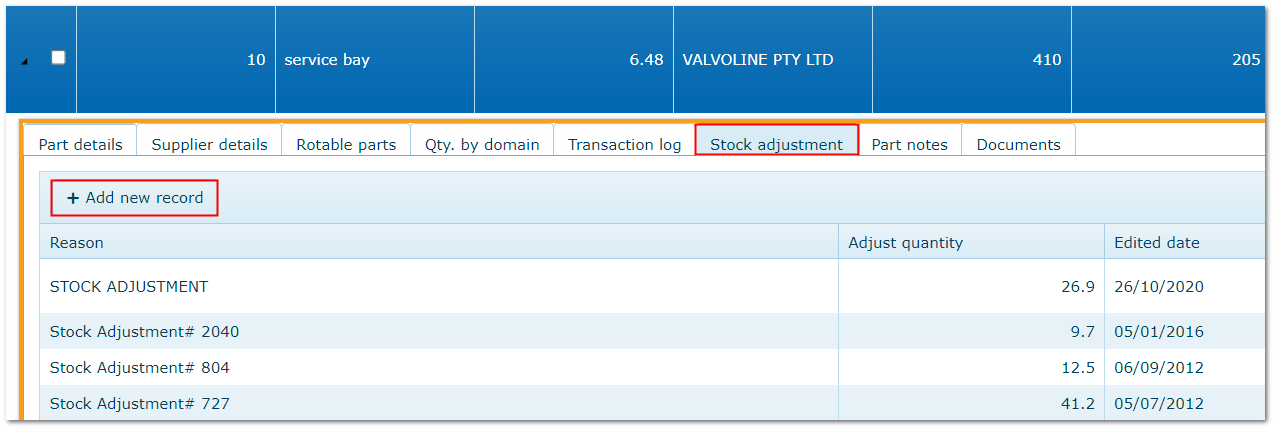This screenshot has width=1275, height=430.
Task: Click the plus icon beside Add new record
Action: (73, 198)
